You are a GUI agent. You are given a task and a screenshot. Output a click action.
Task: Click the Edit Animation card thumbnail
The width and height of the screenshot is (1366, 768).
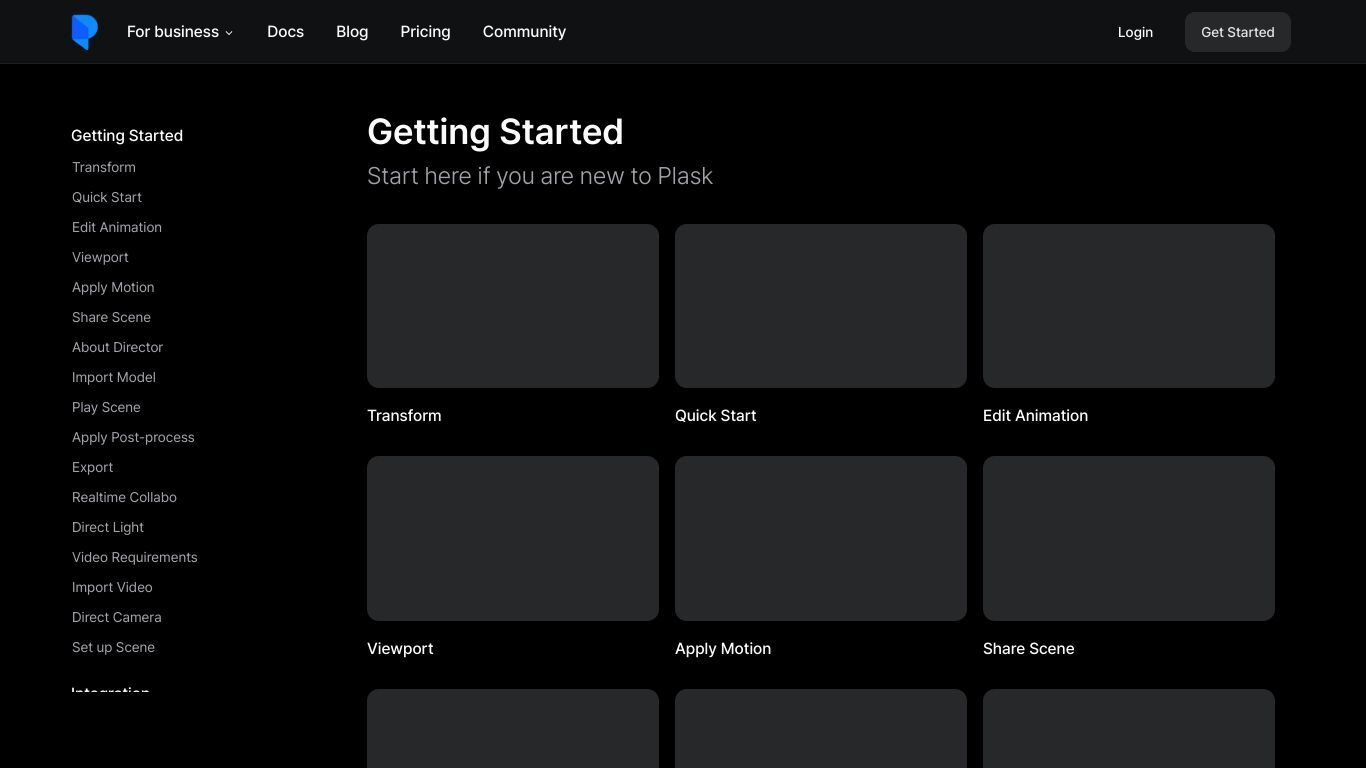click(1129, 306)
